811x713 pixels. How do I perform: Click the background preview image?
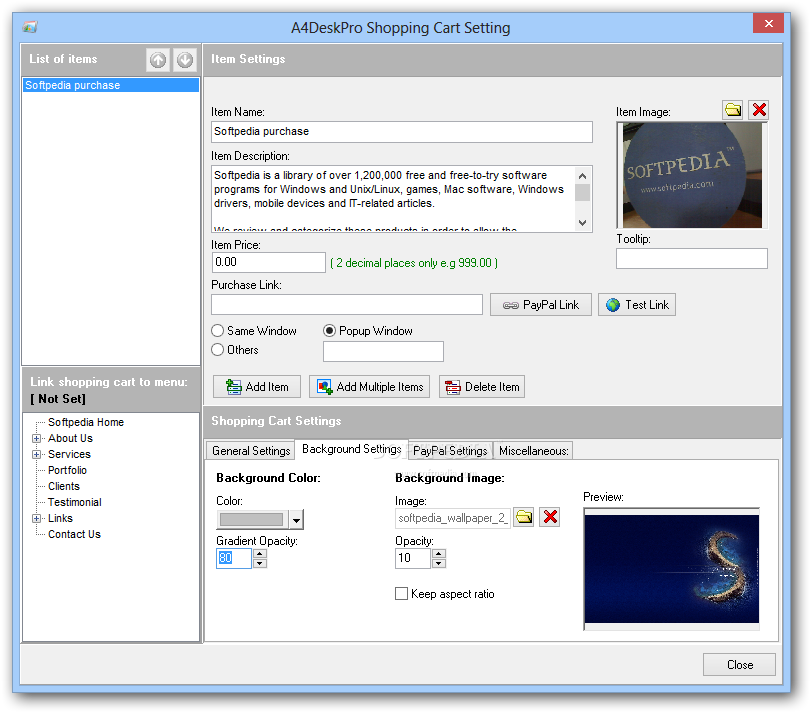click(x=672, y=569)
